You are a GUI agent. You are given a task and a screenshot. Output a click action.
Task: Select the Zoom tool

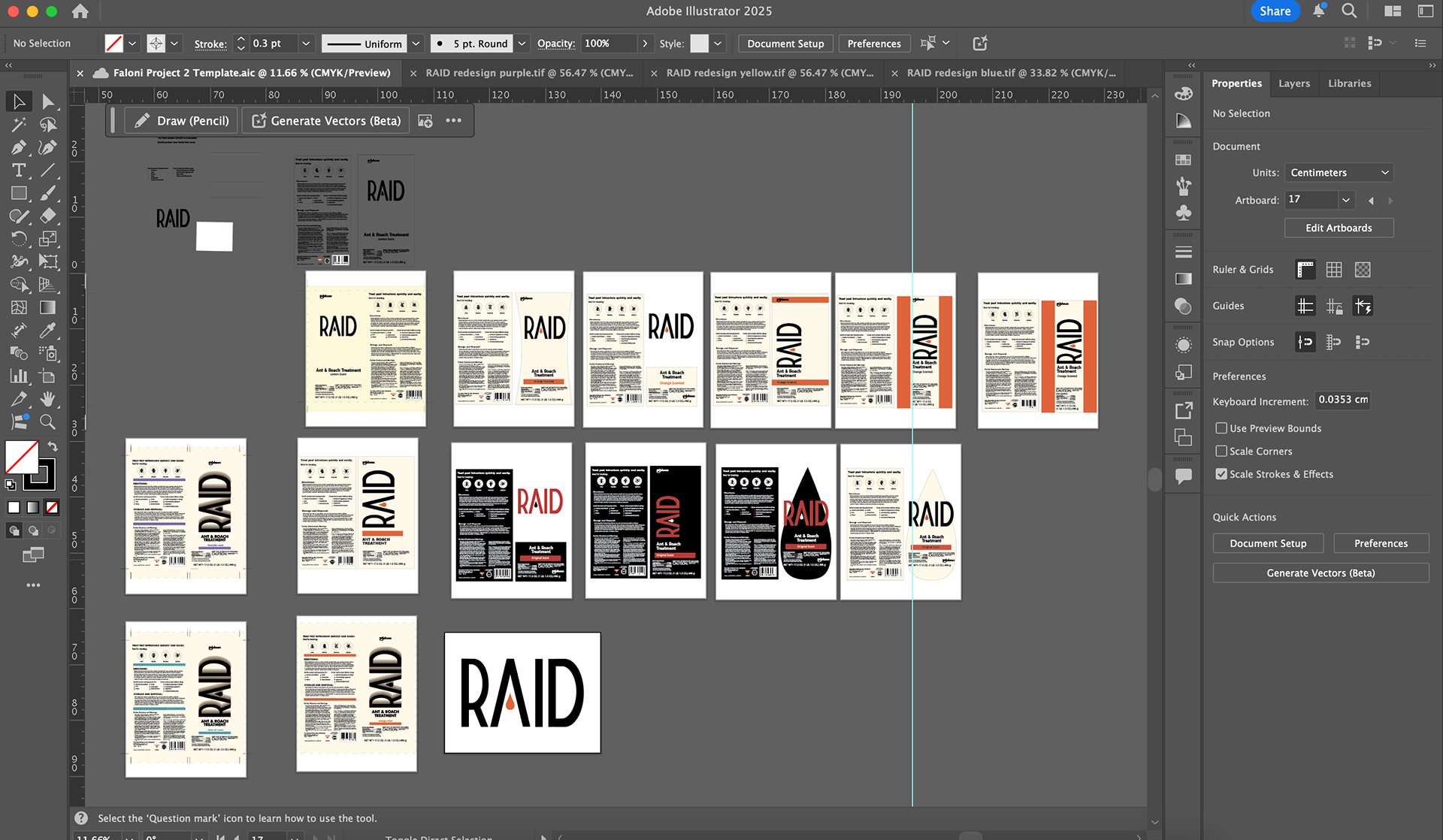(48, 422)
